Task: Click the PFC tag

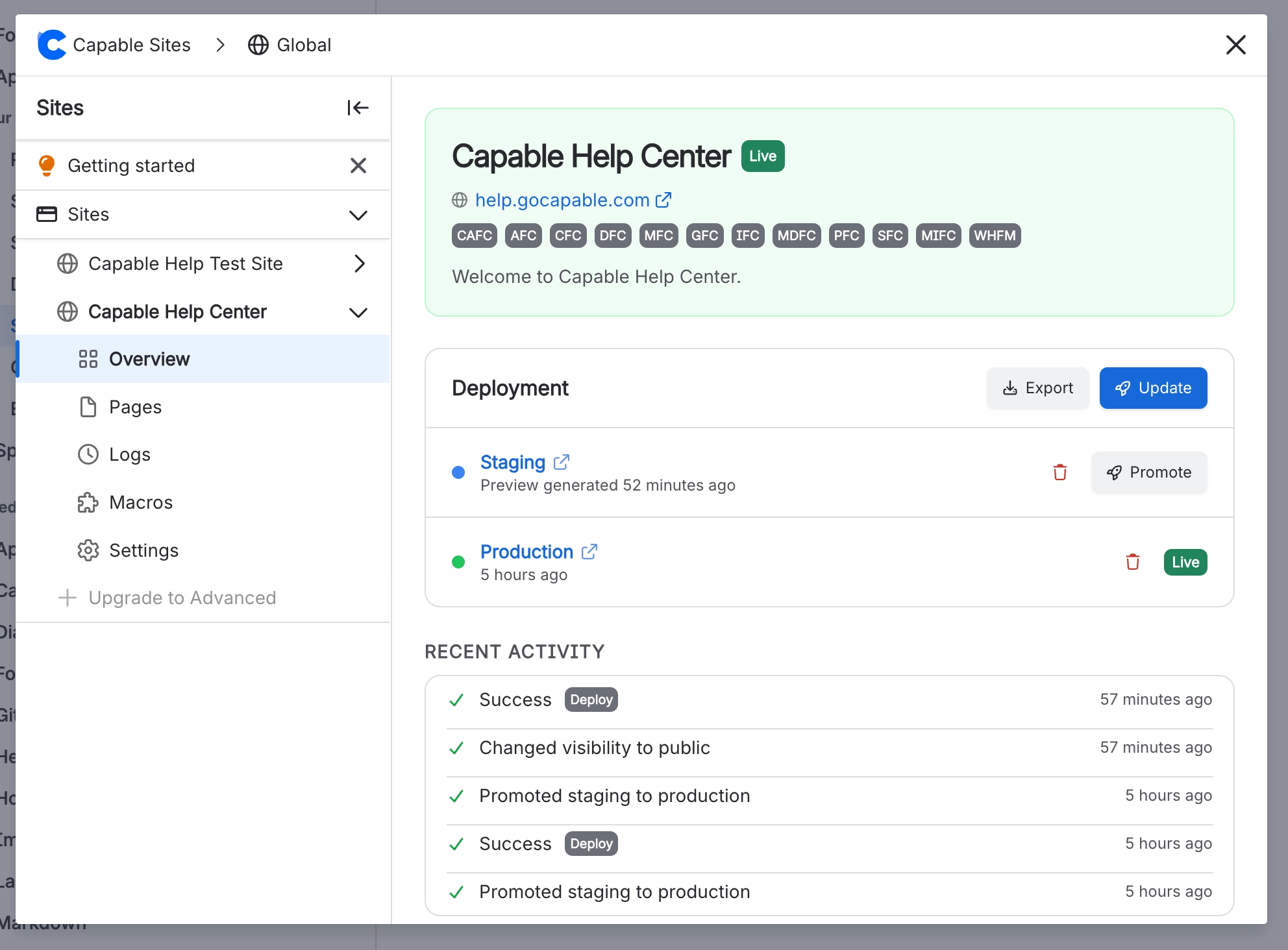Action: pos(847,236)
